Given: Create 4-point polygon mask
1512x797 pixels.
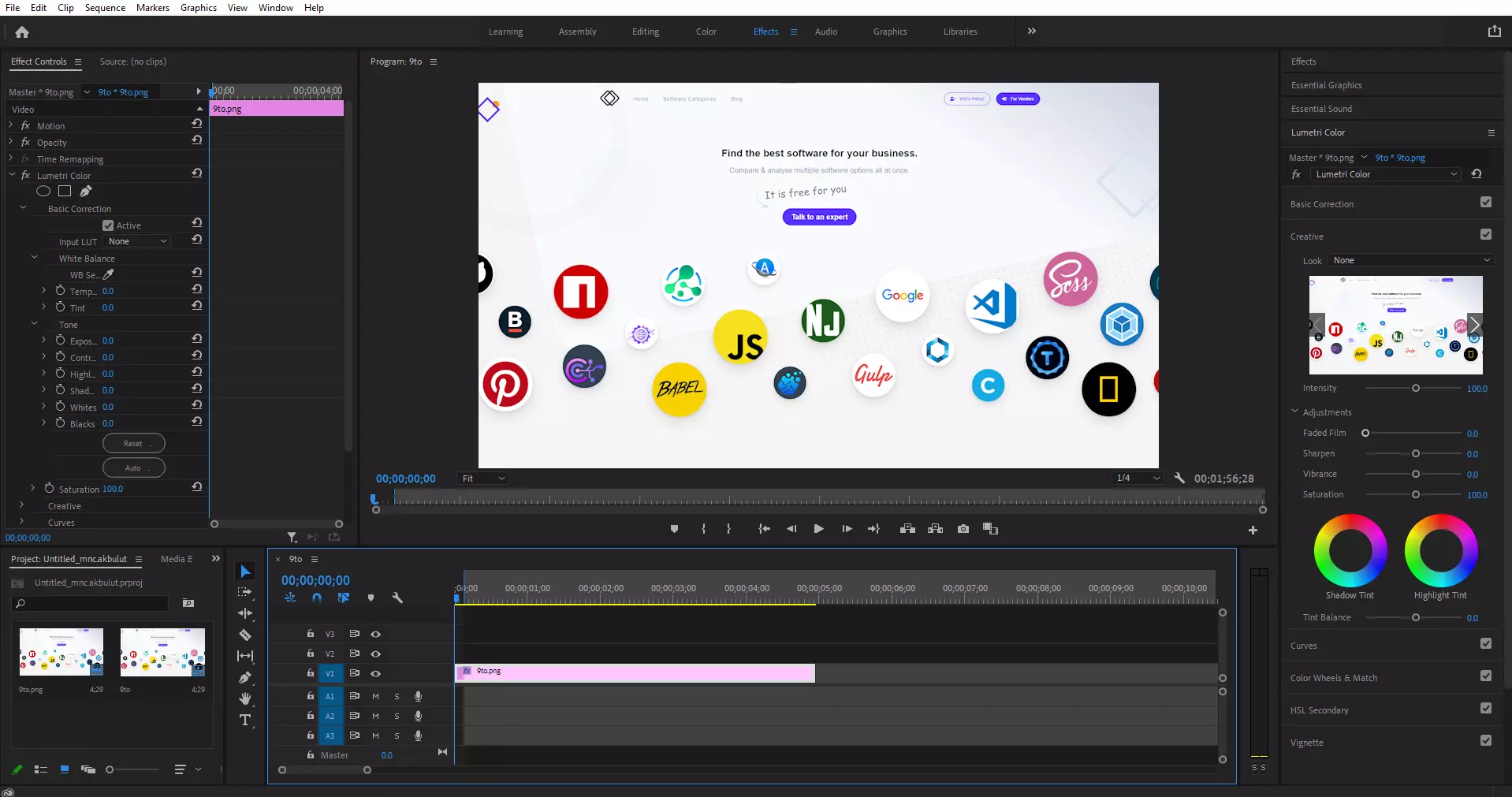Looking at the screenshot, I should click(x=65, y=191).
